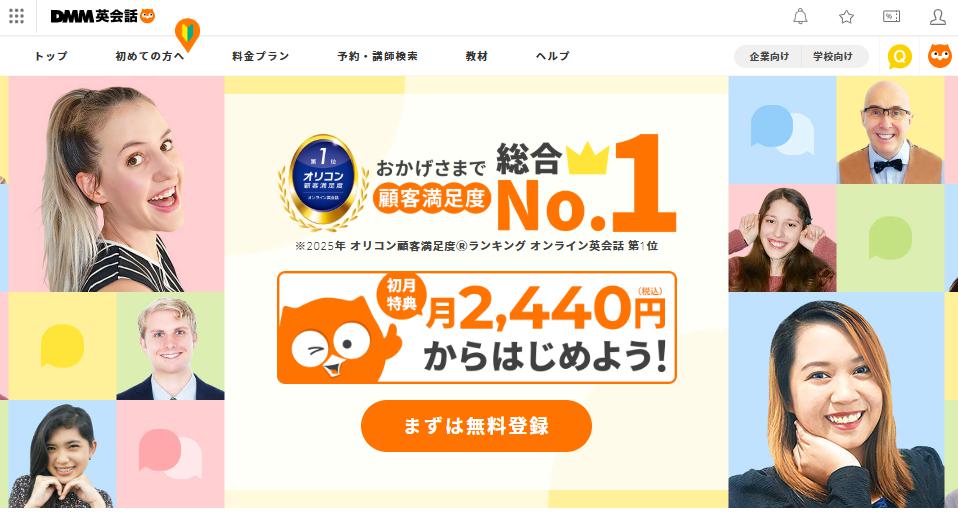Click the beginner leaf mark icon
The image size is (958, 523).
[x=187, y=34]
